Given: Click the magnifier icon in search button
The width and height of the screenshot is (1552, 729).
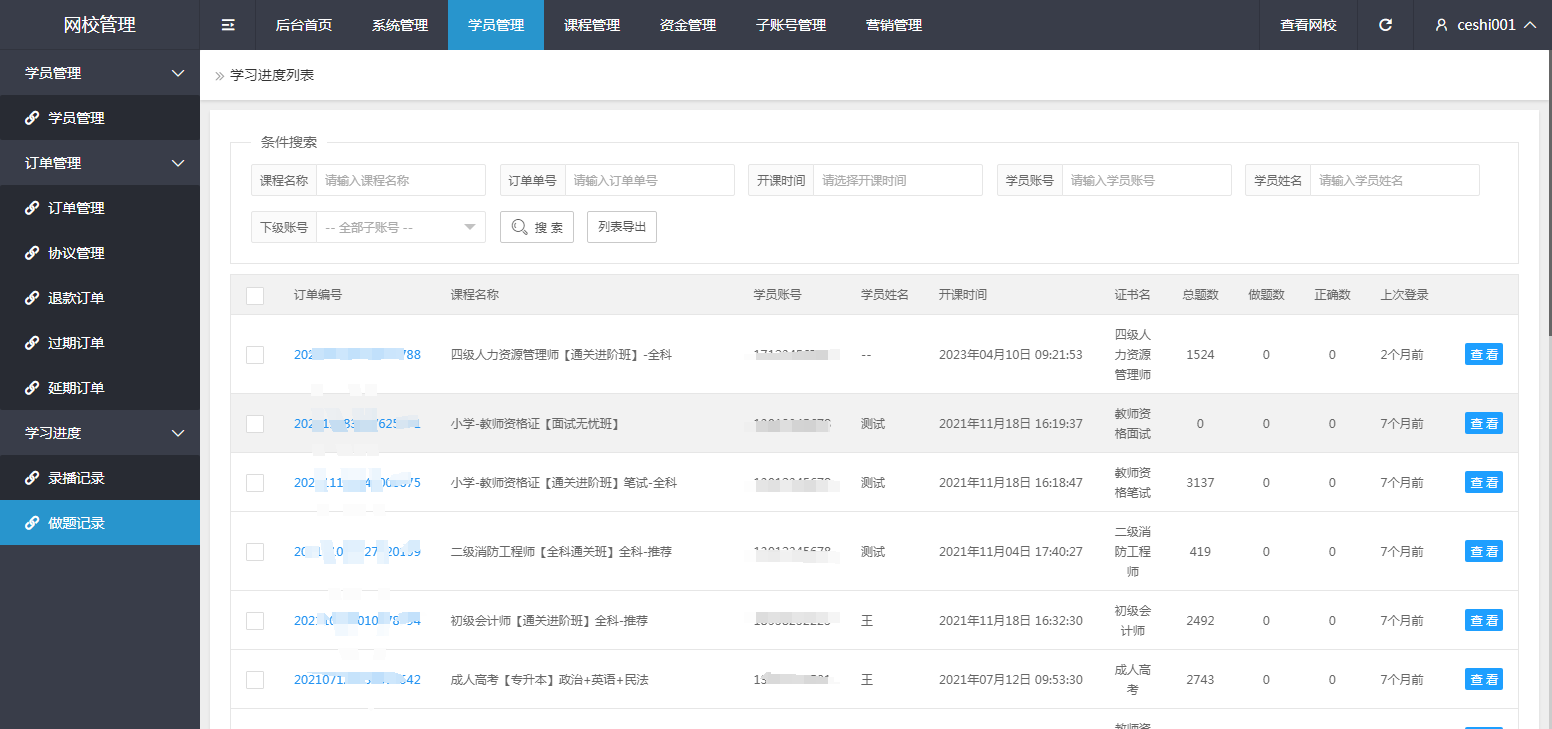Looking at the screenshot, I should 519,227.
